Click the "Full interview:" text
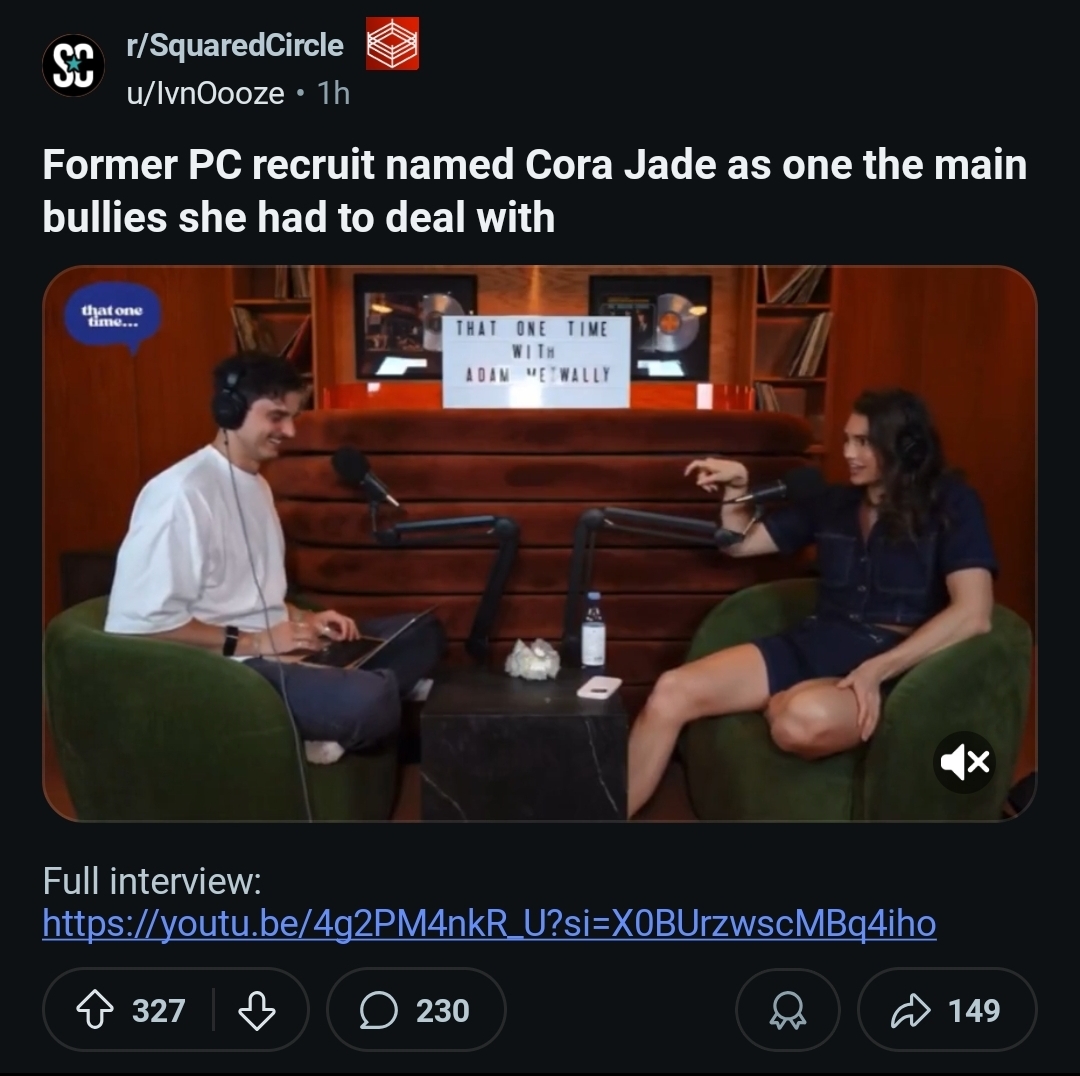Screen dimensions: 1080x1076 [152, 880]
